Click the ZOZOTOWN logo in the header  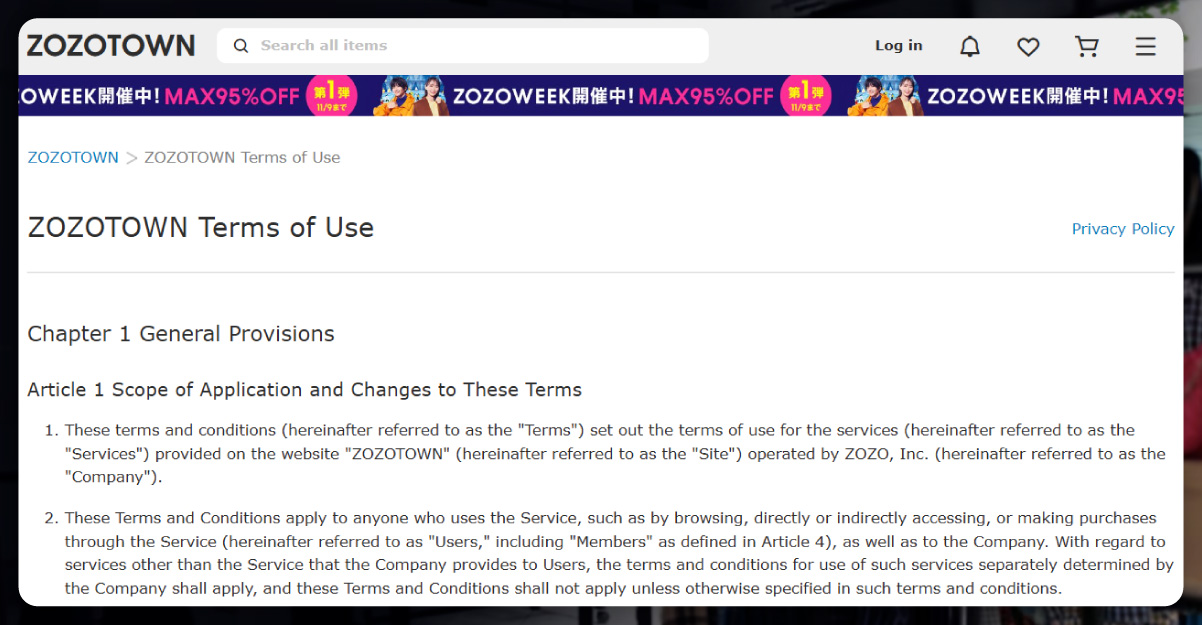click(x=110, y=46)
